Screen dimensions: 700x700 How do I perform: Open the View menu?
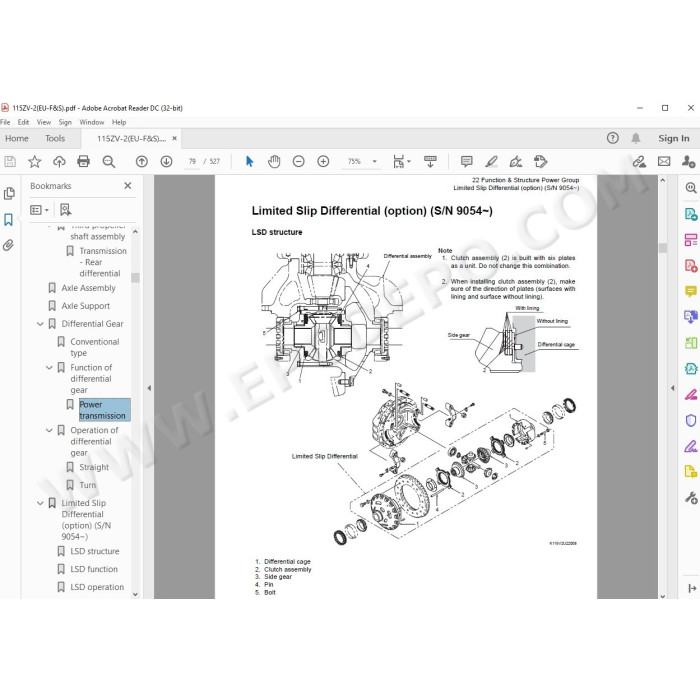click(44, 122)
